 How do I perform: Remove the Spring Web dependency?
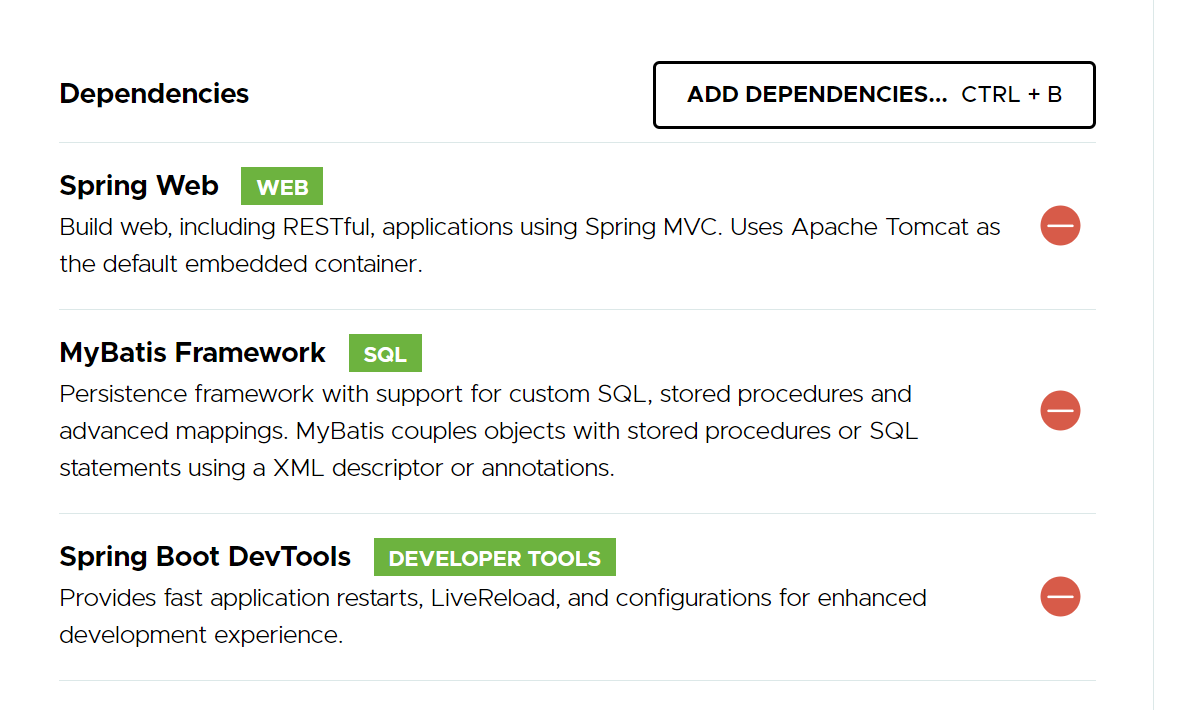pos(1060,226)
